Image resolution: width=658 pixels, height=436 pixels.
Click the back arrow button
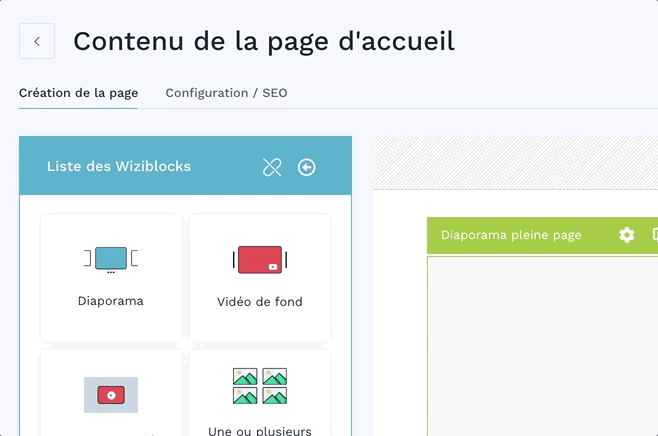pyautogui.click(x=37, y=41)
